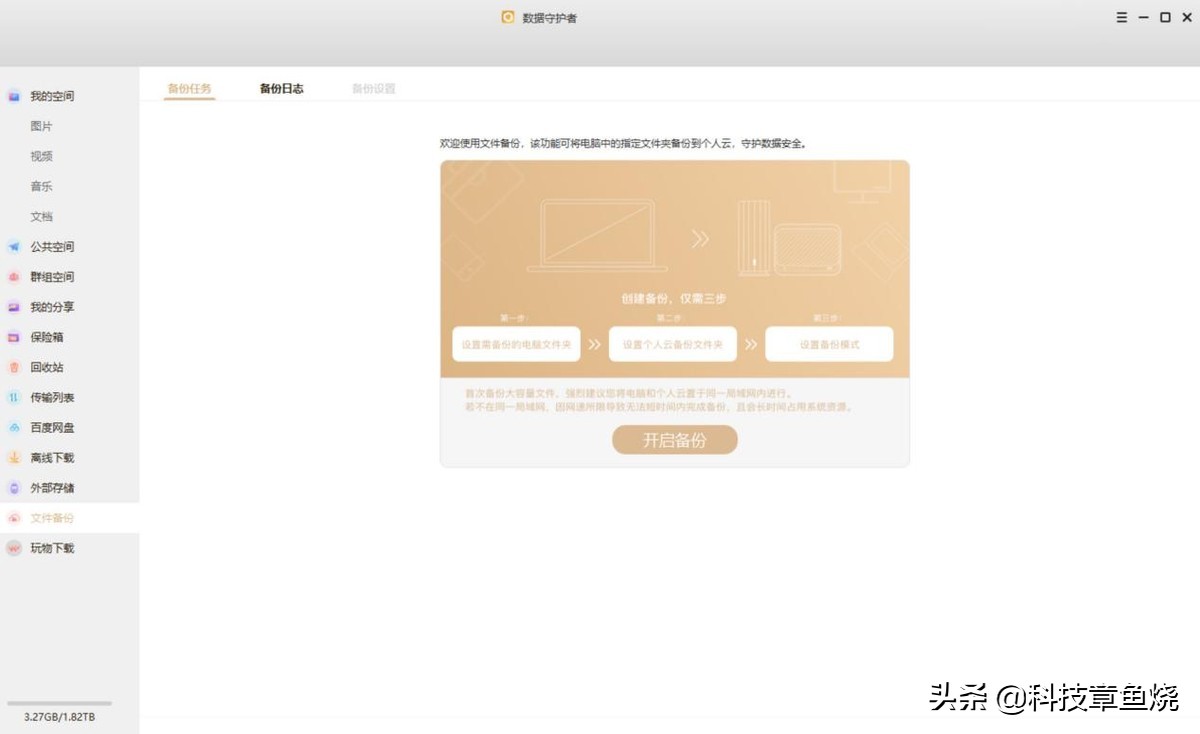Image resolution: width=1200 pixels, height=734 pixels.
Task: Select 我的分享 label in sidebar
Action: (52, 307)
